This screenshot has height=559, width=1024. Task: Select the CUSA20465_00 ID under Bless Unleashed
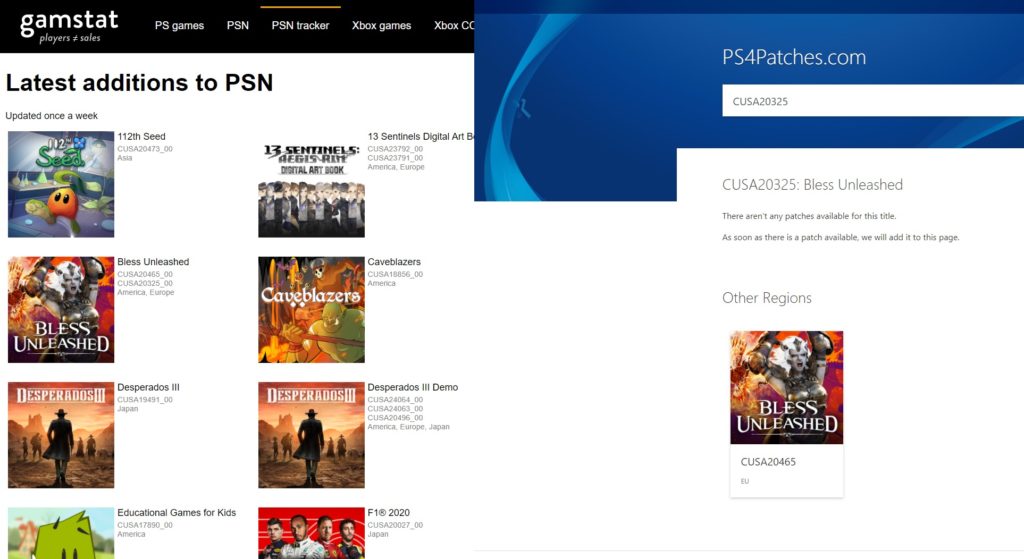145,274
